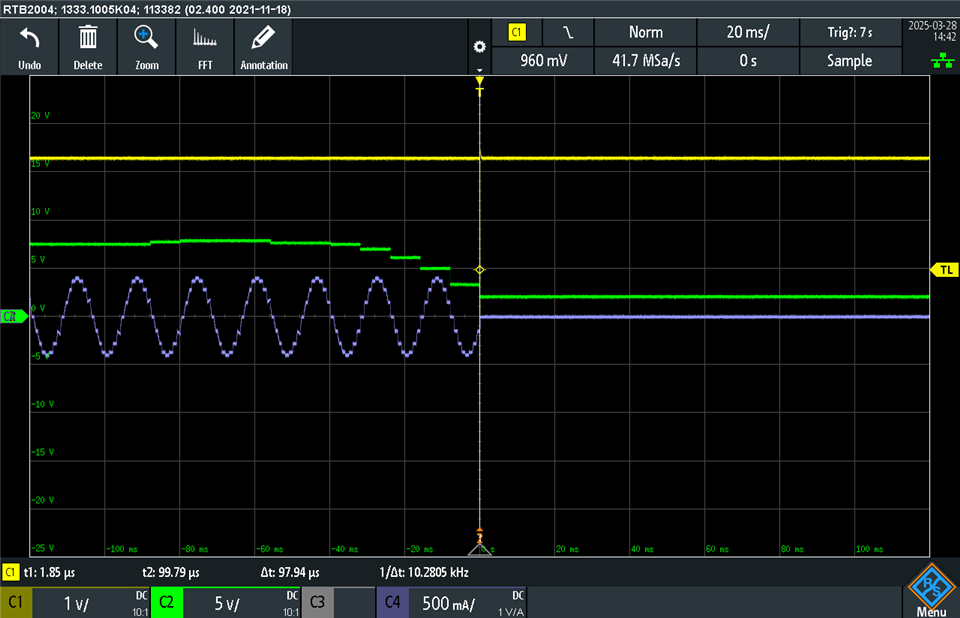The image size is (960, 618).
Task: Open the settings gear dropdown
Action: pyautogui.click(x=479, y=48)
